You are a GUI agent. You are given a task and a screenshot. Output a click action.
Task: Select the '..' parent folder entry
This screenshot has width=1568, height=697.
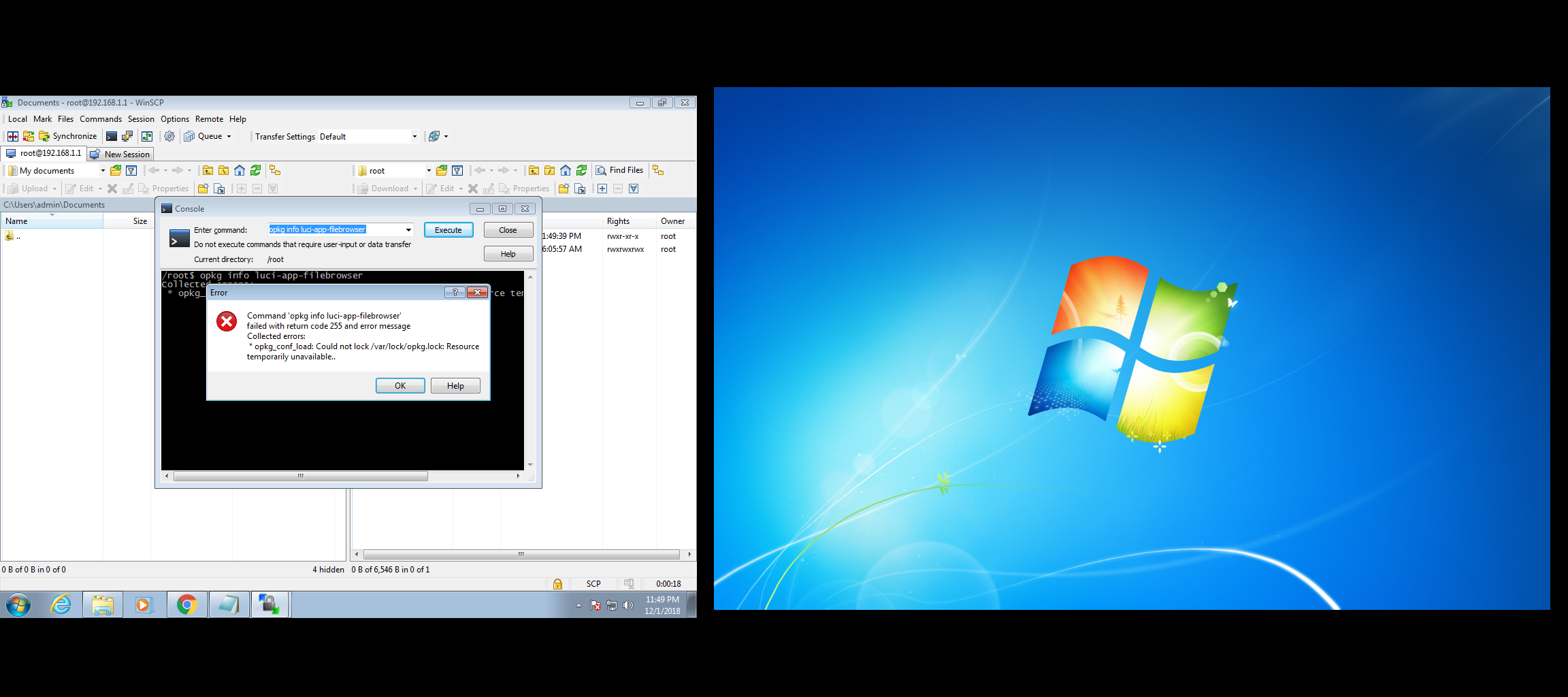14,236
